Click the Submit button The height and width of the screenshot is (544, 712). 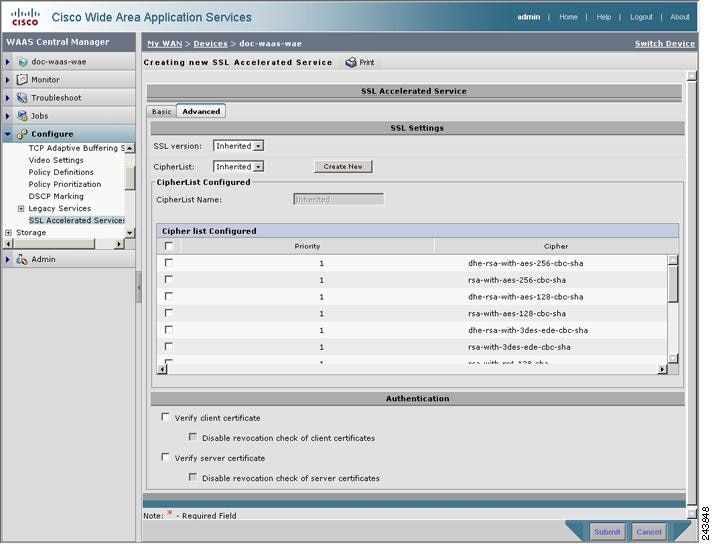point(607,532)
